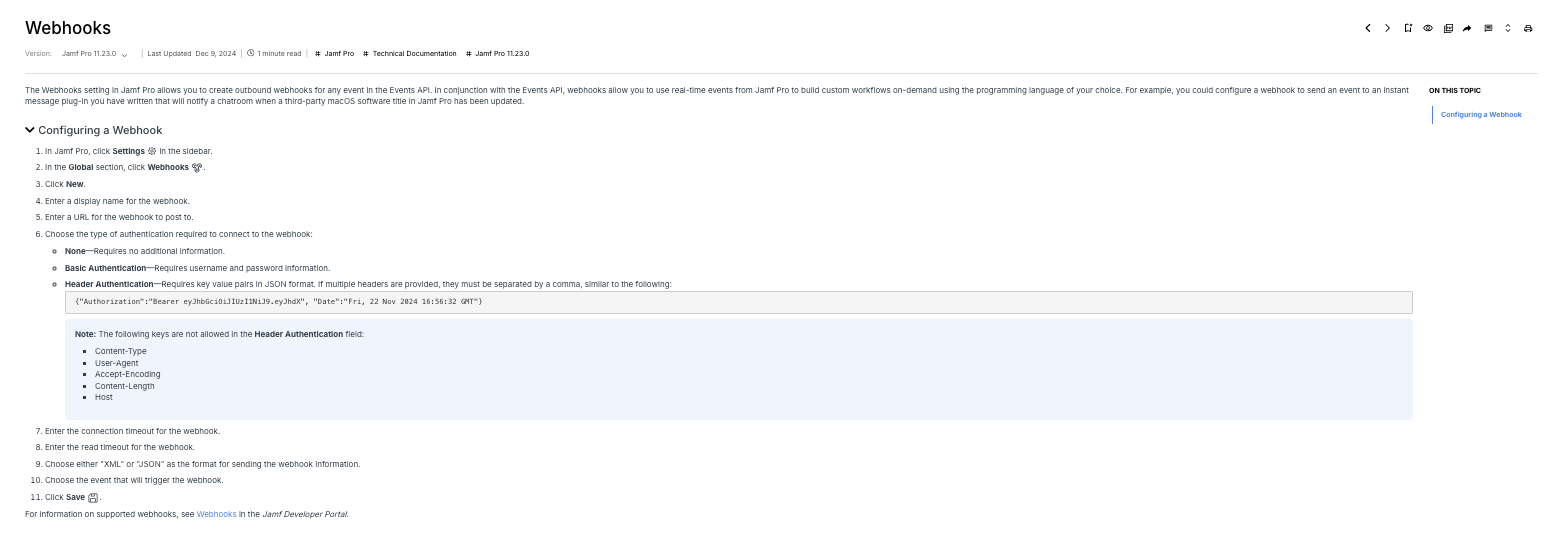Click the 'Enter the read timeout' step text
The image size is (1559, 552).
pyautogui.click(x=120, y=447)
